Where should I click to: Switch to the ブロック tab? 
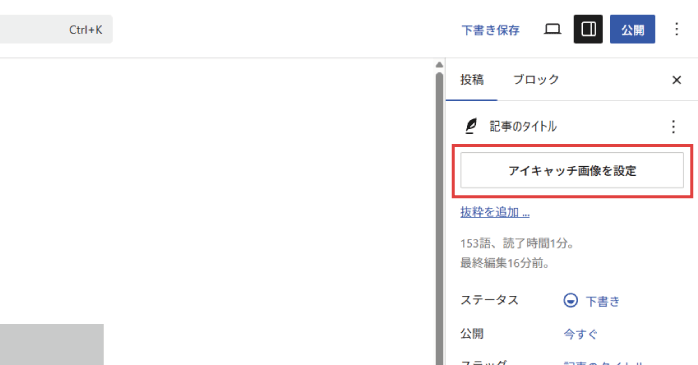[x=536, y=80]
